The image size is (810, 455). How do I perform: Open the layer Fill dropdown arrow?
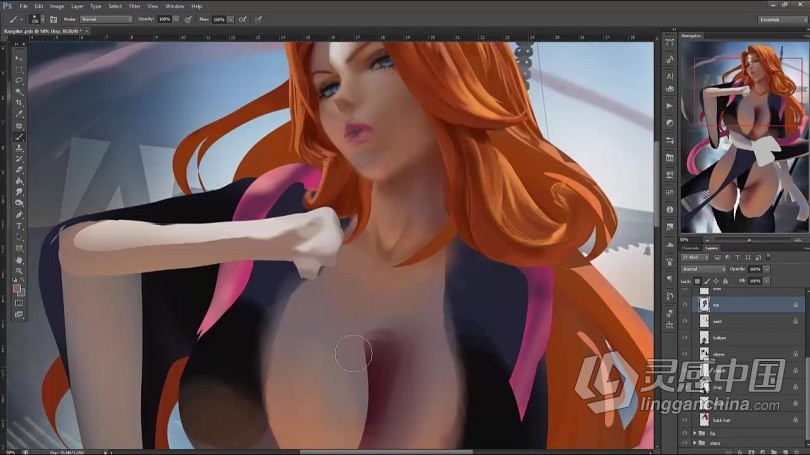click(767, 281)
